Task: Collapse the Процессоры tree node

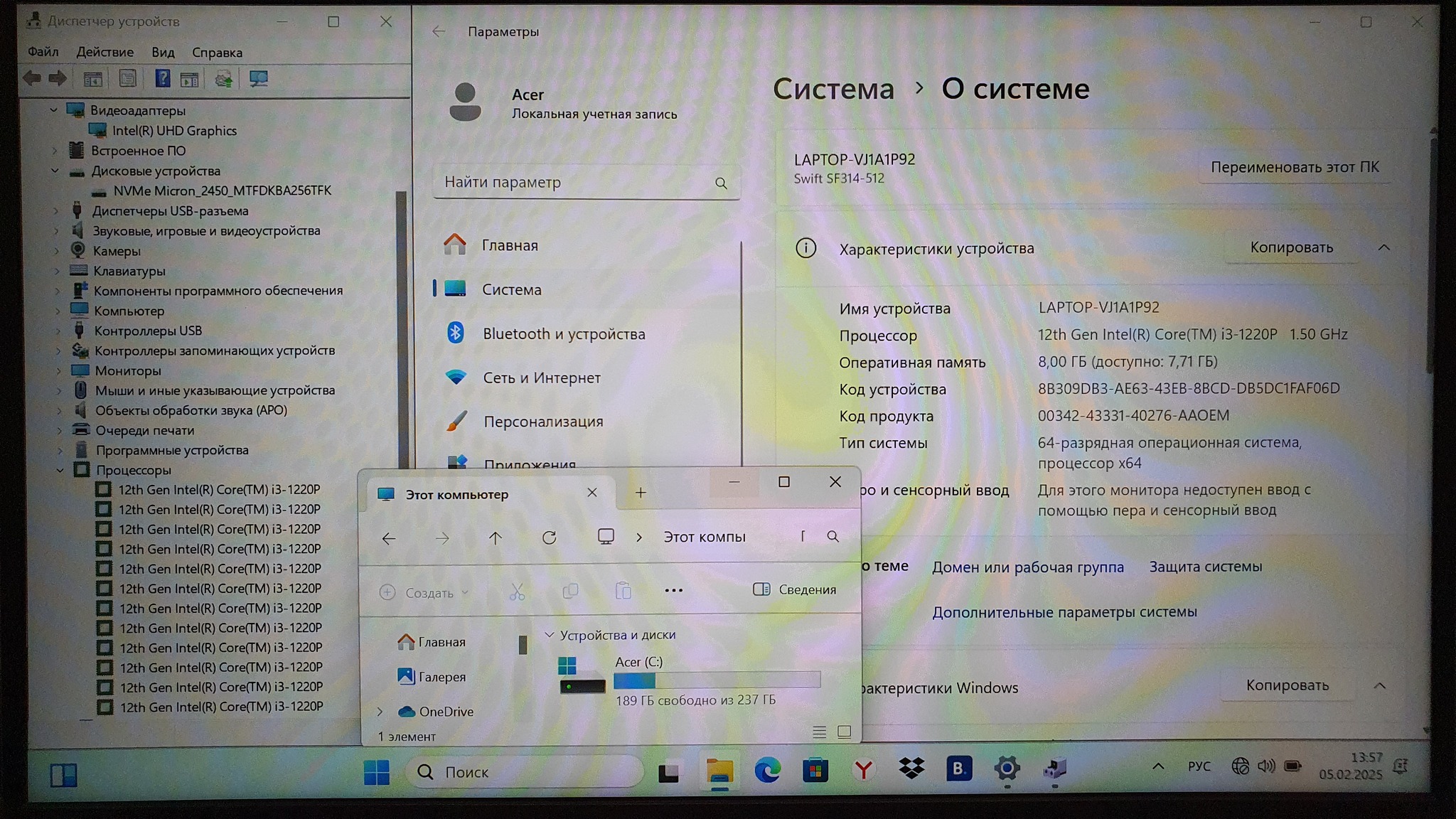Action: pos(60,470)
